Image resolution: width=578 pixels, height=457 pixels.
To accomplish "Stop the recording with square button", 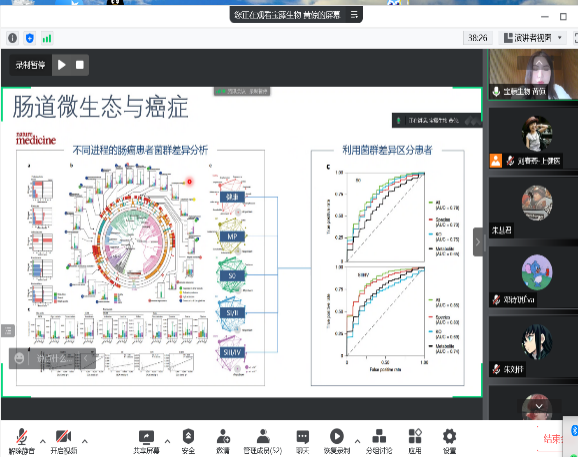I will click(80, 65).
